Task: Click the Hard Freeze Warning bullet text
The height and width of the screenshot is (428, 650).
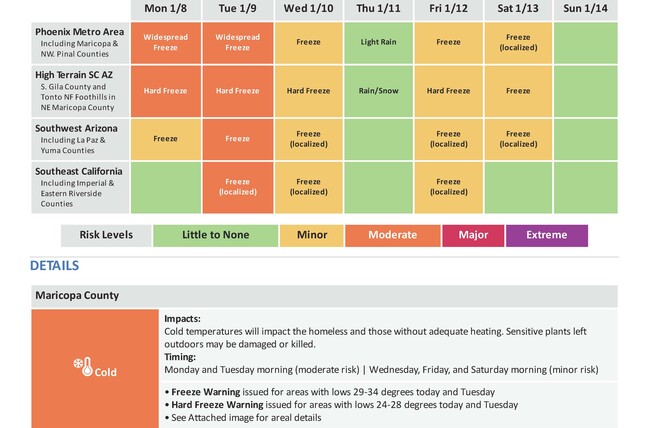Action: 341,405
